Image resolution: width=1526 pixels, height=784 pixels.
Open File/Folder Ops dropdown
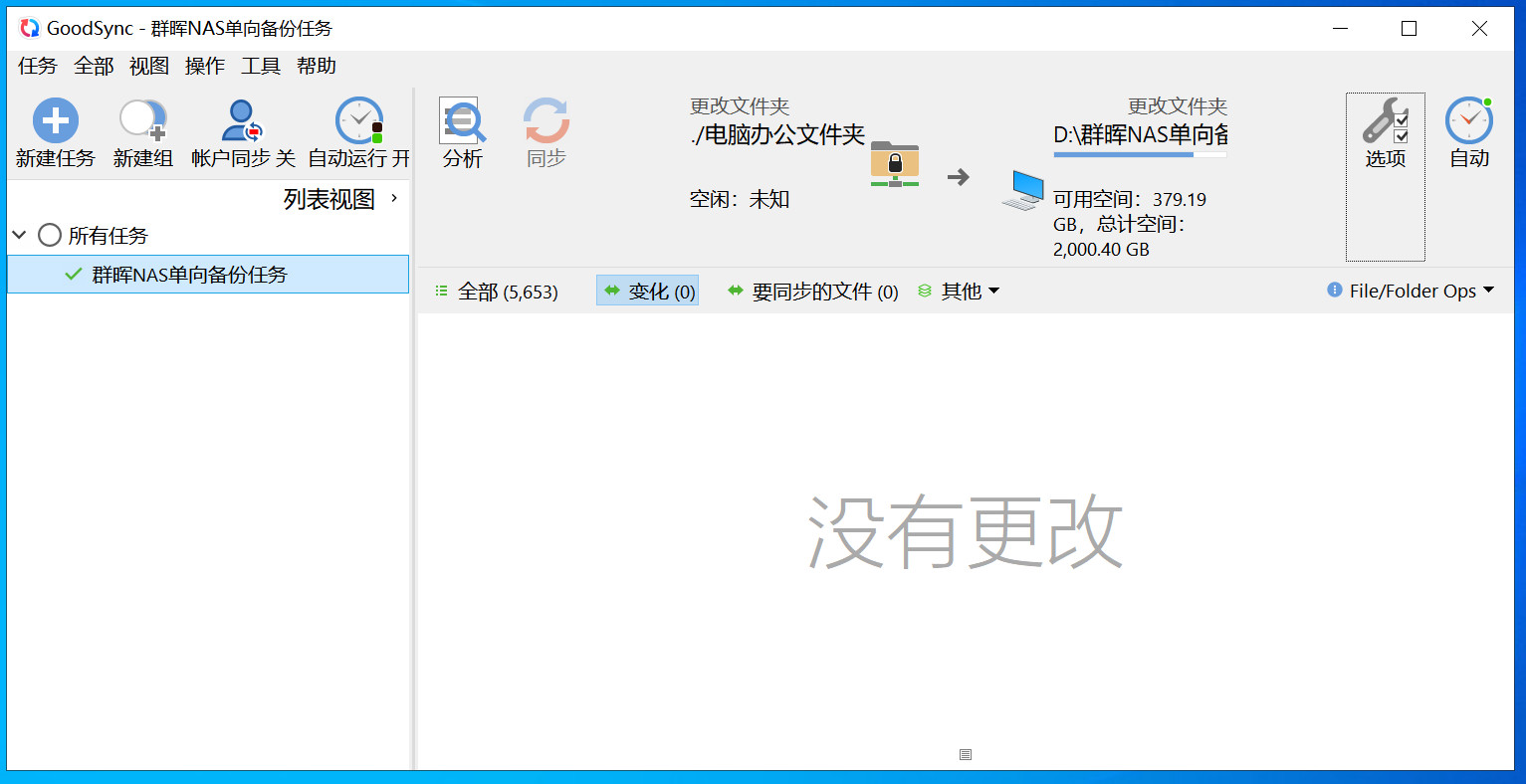[1411, 291]
